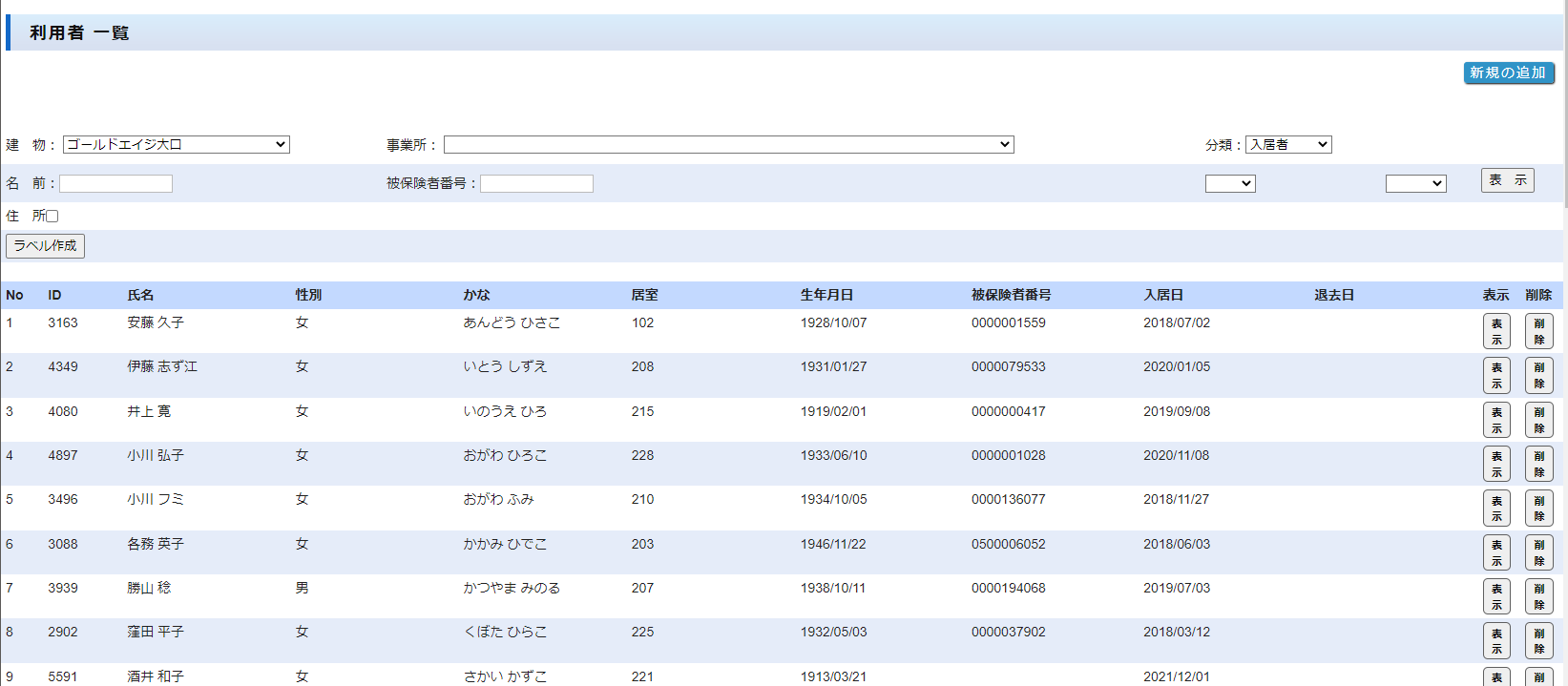Delete the 勝山 稔 record
The image size is (1568, 686).
coord(1538,596)
